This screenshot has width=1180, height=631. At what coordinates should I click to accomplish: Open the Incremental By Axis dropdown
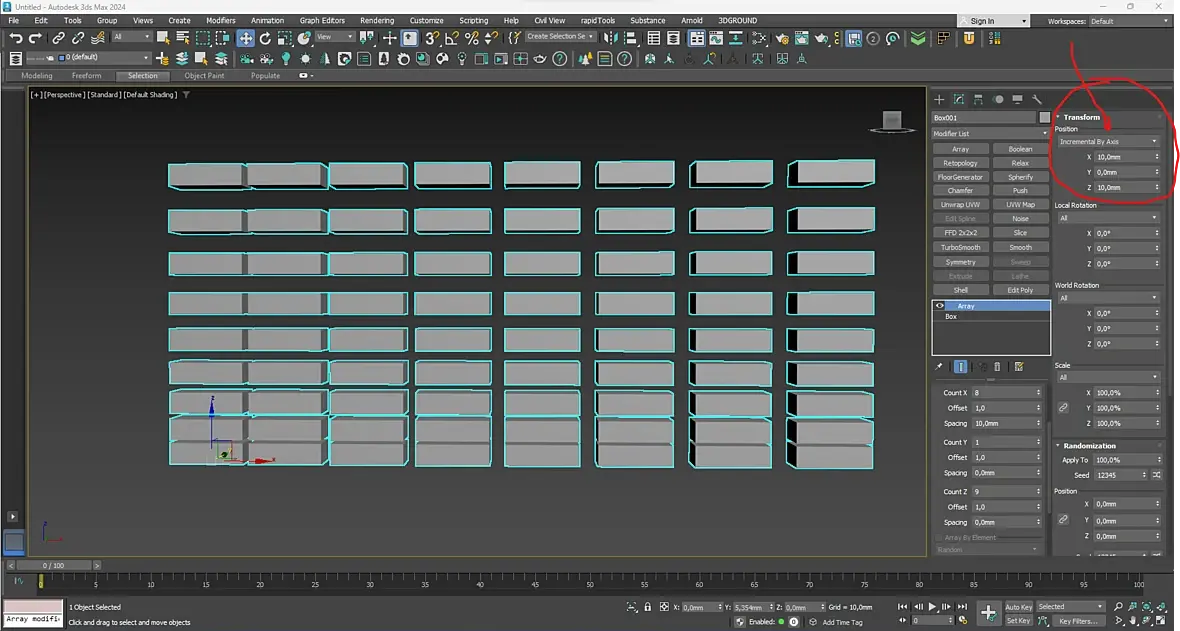click(1108, 142)
